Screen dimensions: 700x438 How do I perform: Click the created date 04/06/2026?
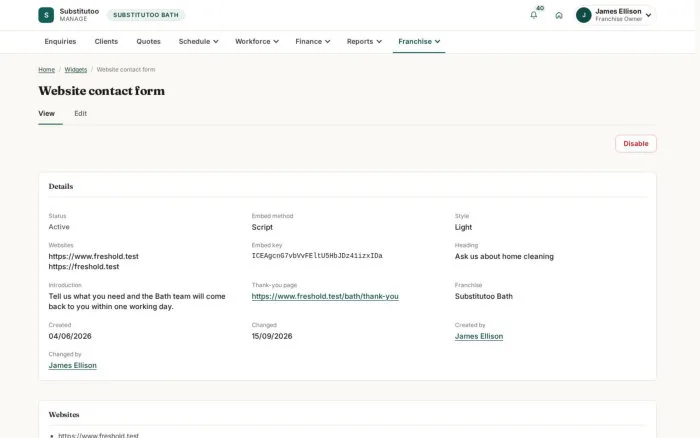point(70,336)
